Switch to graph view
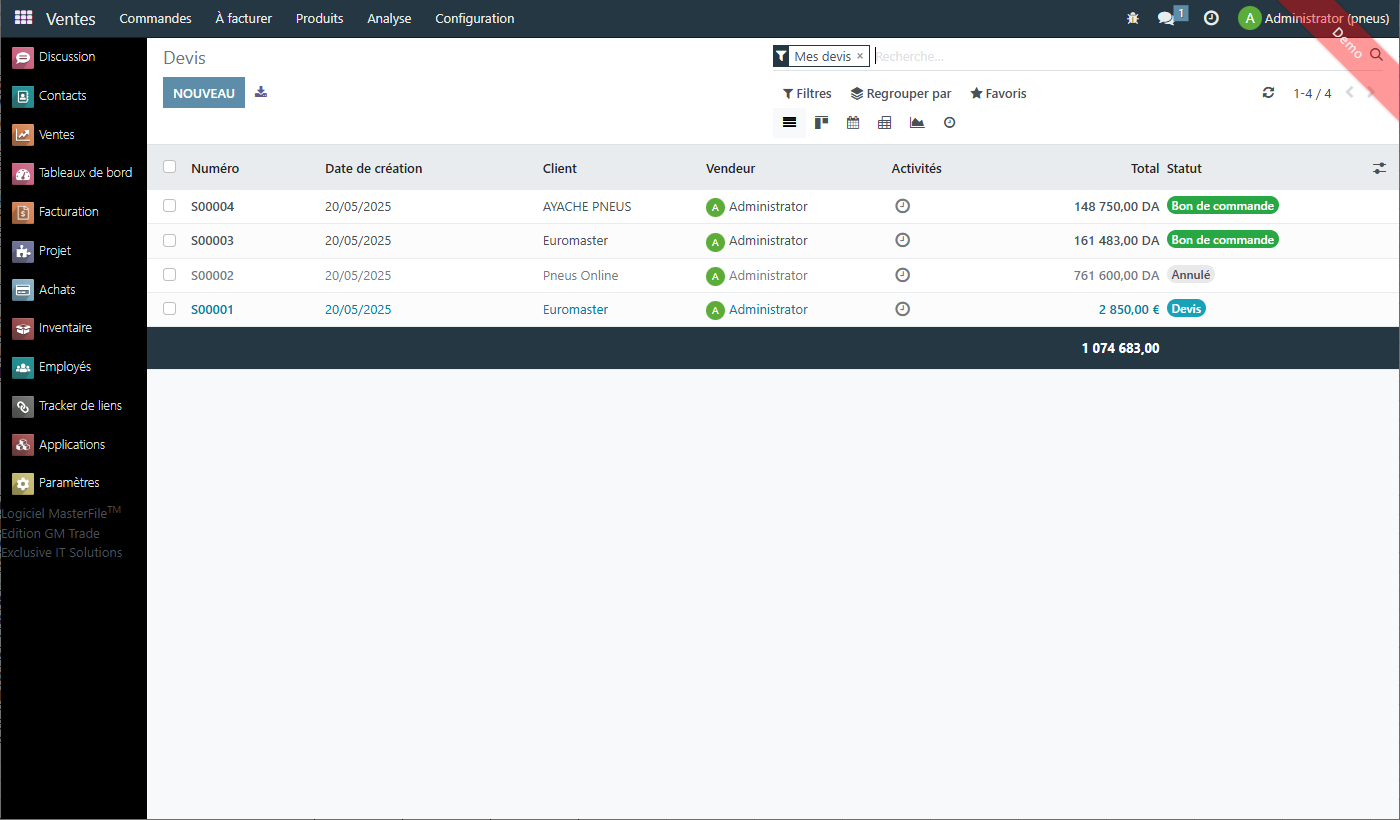This screenshot has height=820, width=1400. (x=917, y=123)
